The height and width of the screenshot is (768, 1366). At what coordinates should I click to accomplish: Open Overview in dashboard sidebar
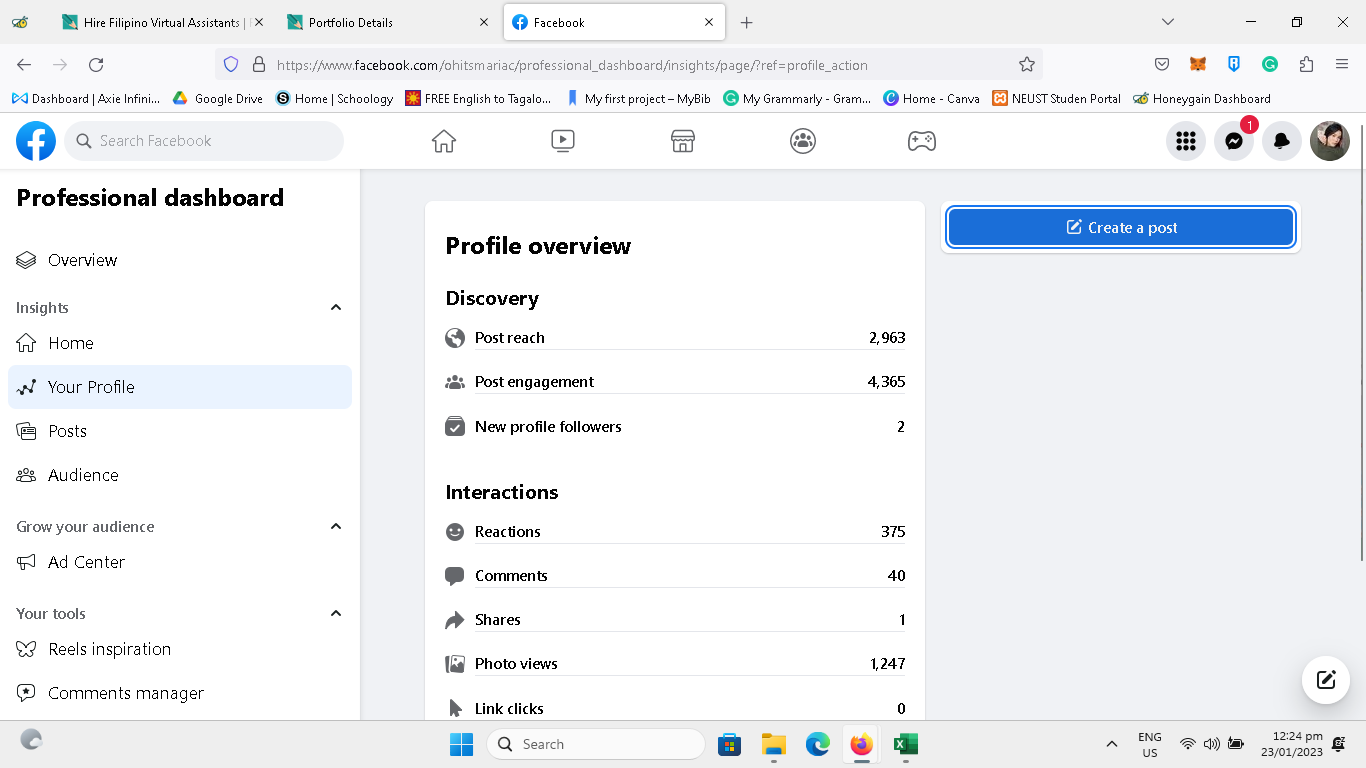click(180, 260)
